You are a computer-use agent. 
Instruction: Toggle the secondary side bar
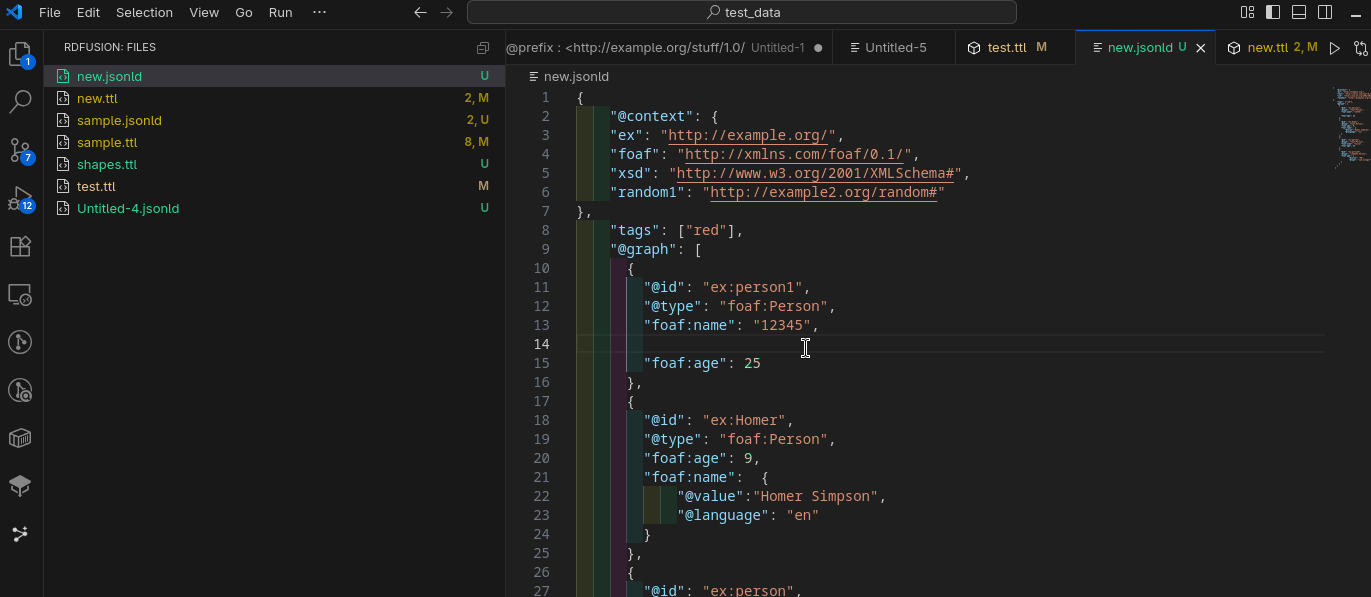[1324, 10]
